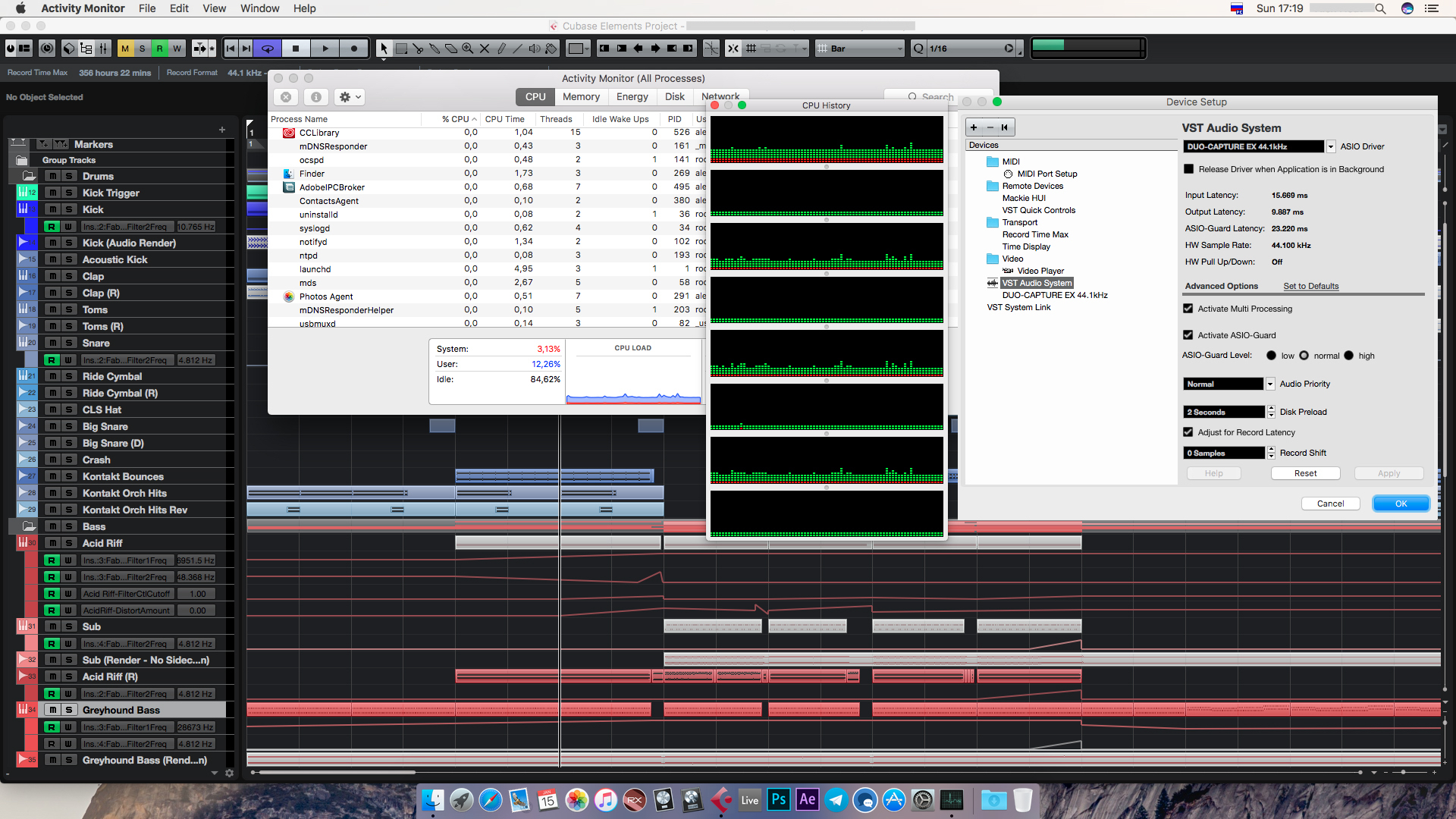Viewport: 1456px width, 819px height.
Task: Click the transport Record button
Action: tap(353, 49)
